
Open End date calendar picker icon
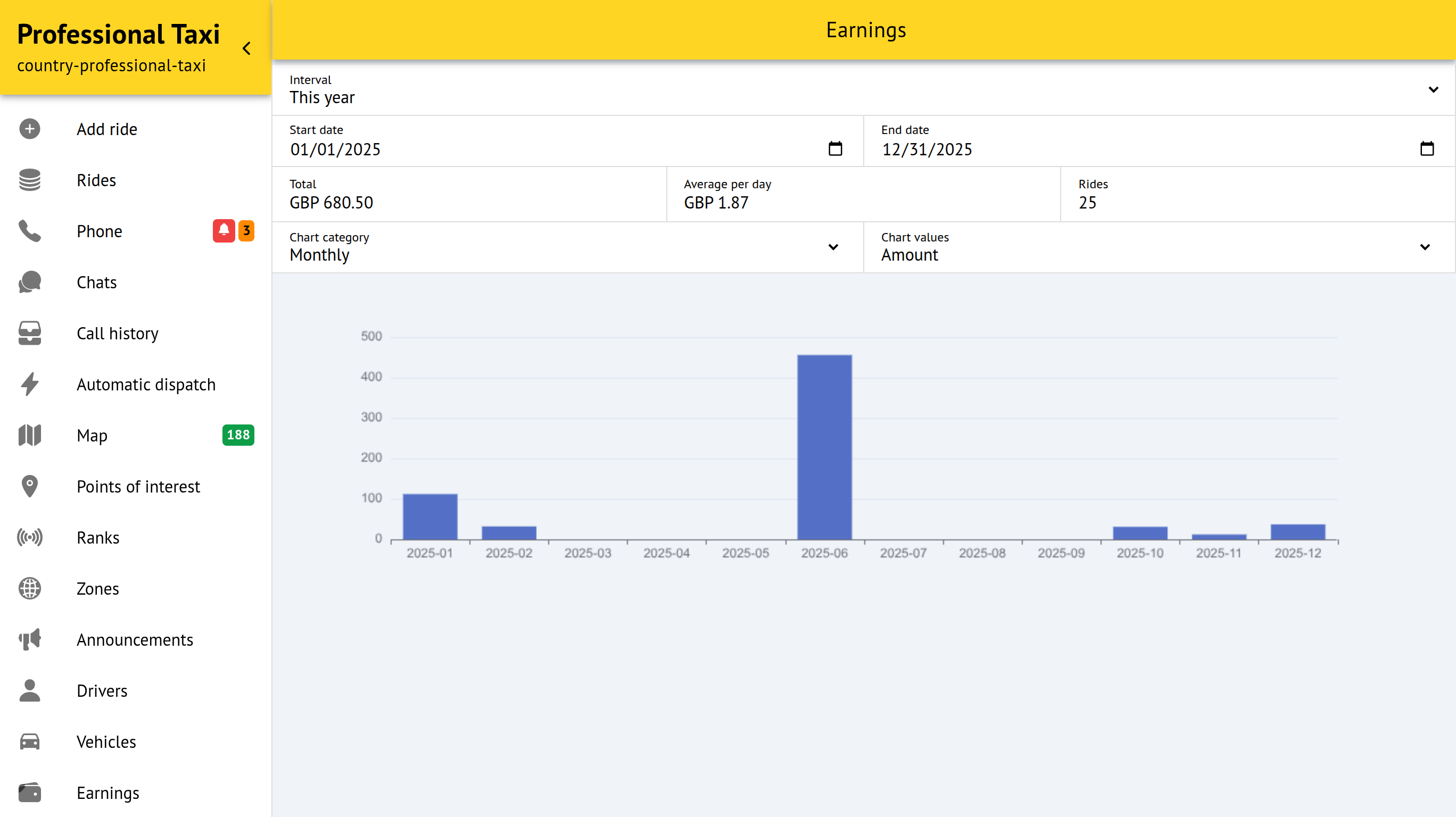pyautogui.click(x=1427, y=148)
